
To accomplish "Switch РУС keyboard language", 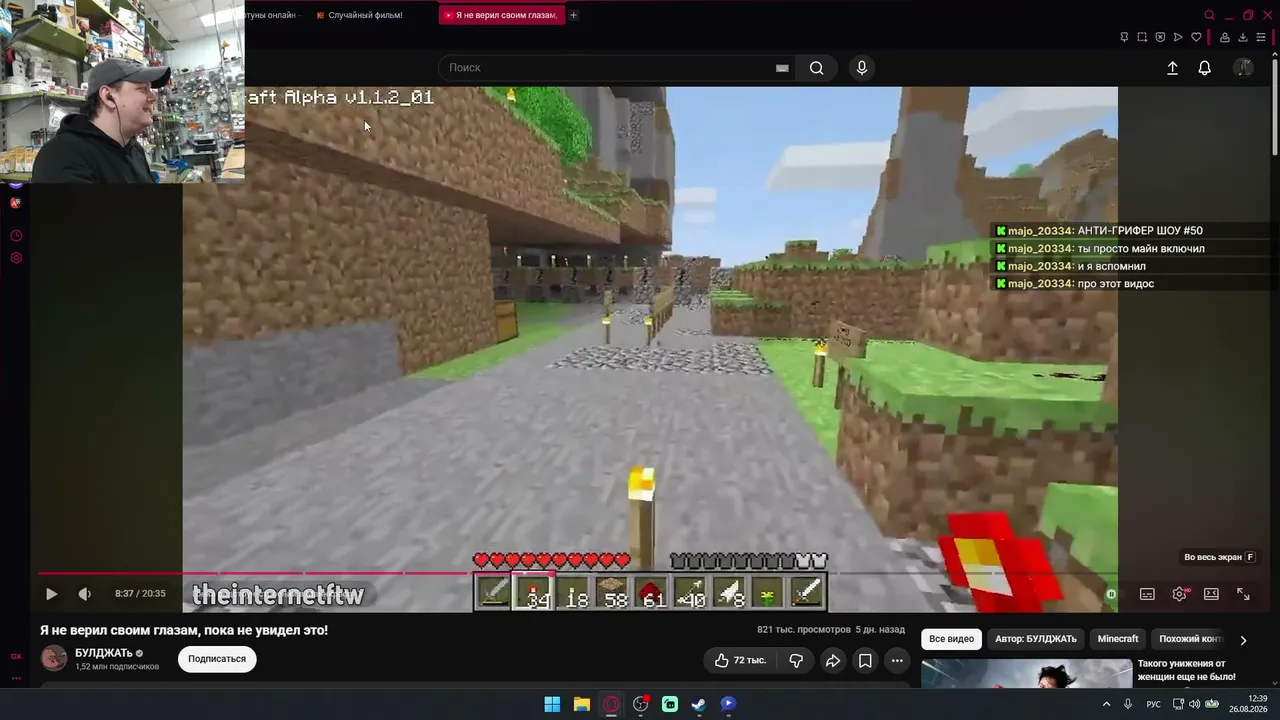I will pos(1153,704).
